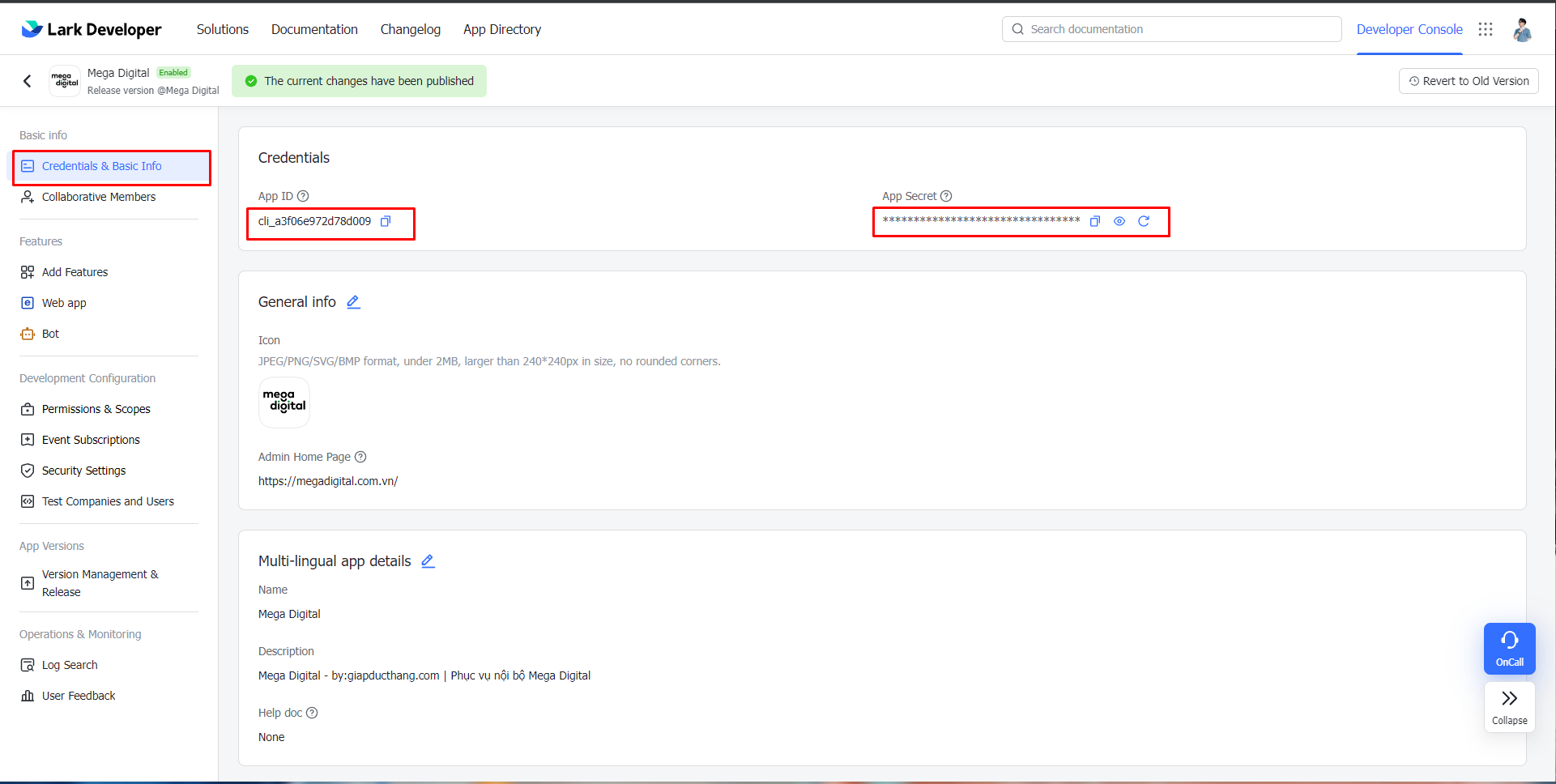Refresh the App Secret with the reset icon
Image resolution: width=1556 pixels, height=784 pixels.
click(1144, 220)
